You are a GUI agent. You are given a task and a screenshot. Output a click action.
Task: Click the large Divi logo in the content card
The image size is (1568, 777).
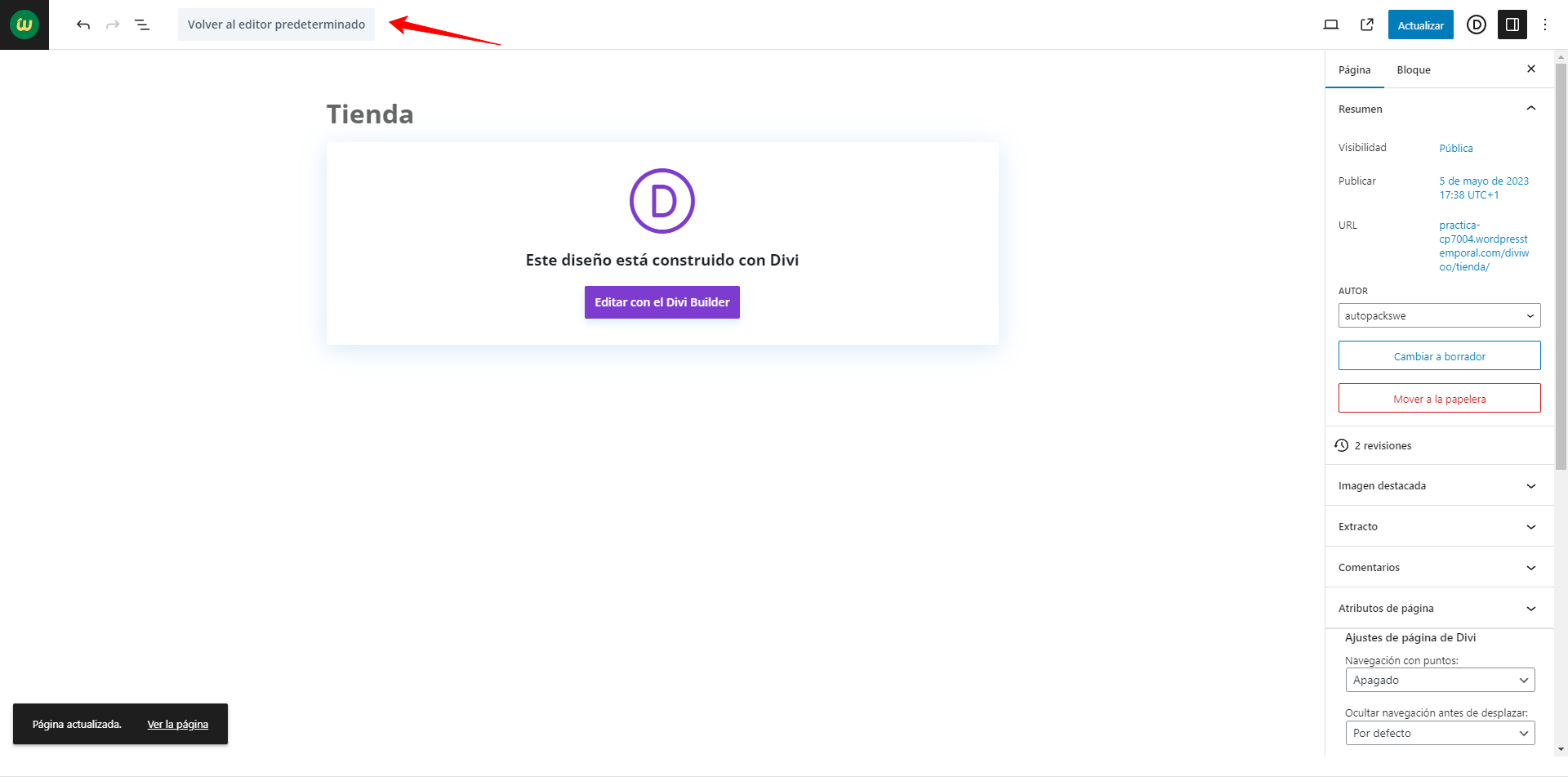662,201
